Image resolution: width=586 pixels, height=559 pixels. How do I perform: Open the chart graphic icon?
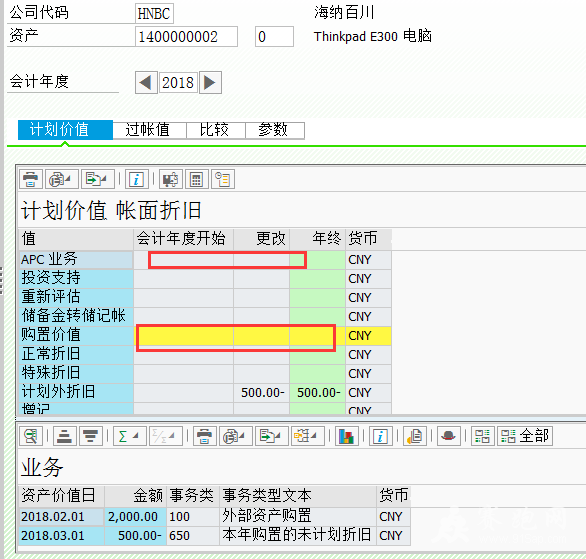[x=346, y=436]
